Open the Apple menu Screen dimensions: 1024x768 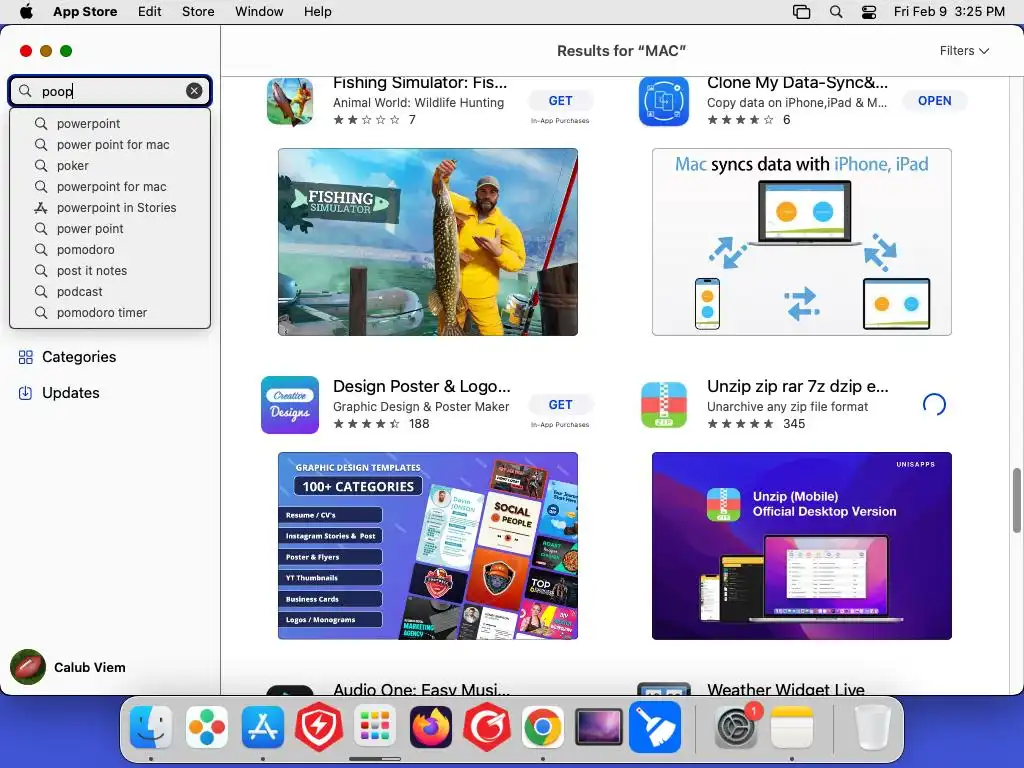pyautogui.click(x=26, y=12)
